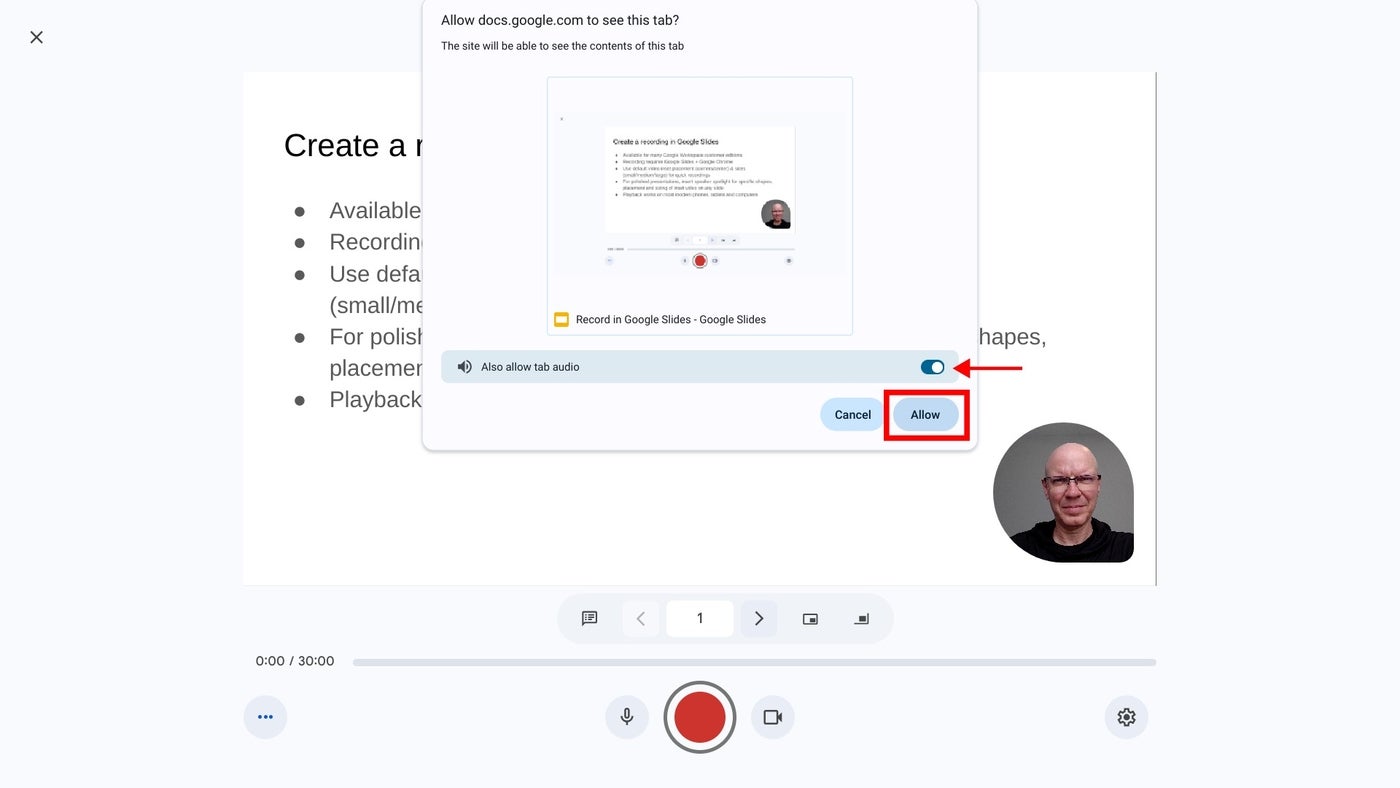
Task: Open the three-dot more options menu
Action: [x=265, y=717]
